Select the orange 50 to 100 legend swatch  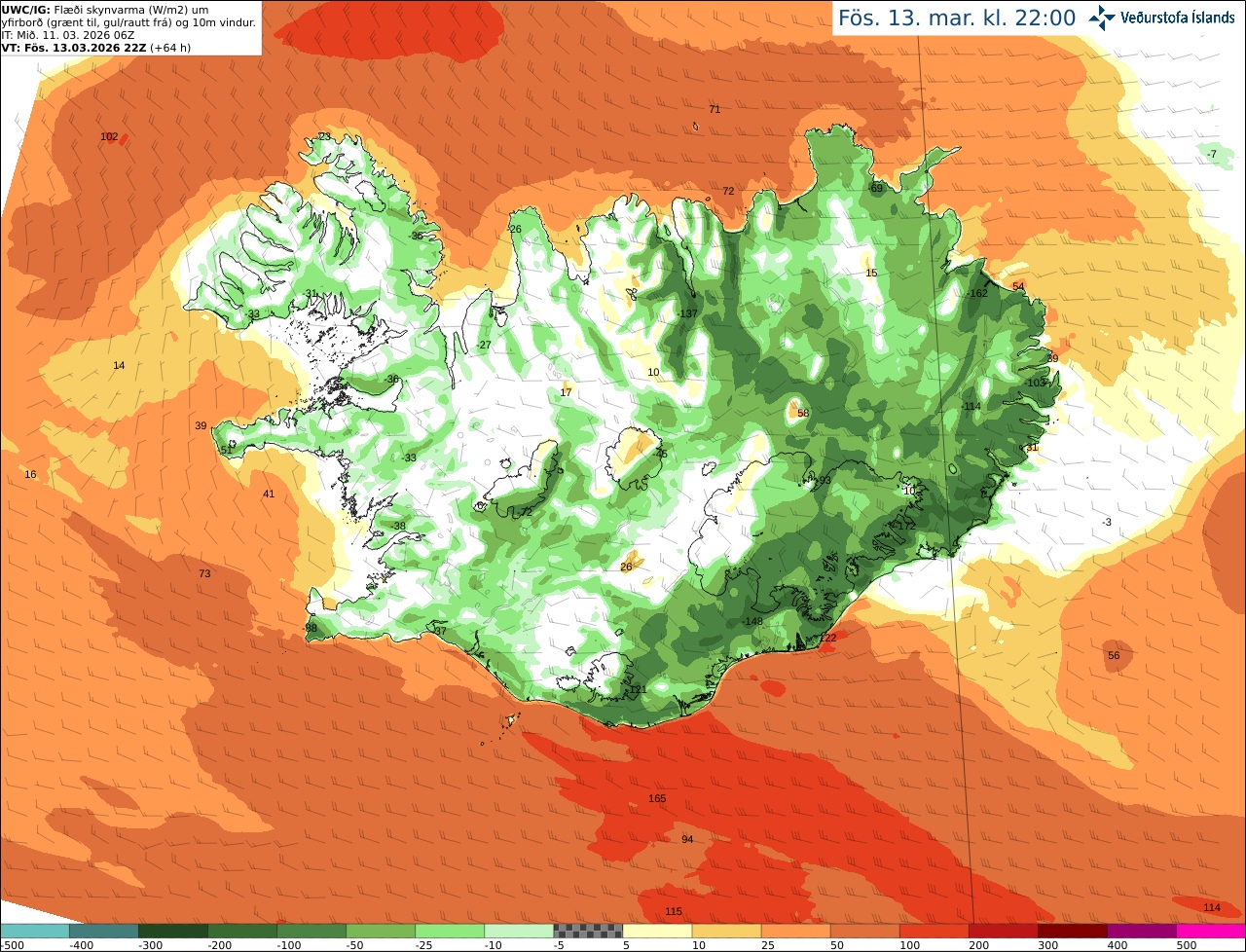click(865, 931)
